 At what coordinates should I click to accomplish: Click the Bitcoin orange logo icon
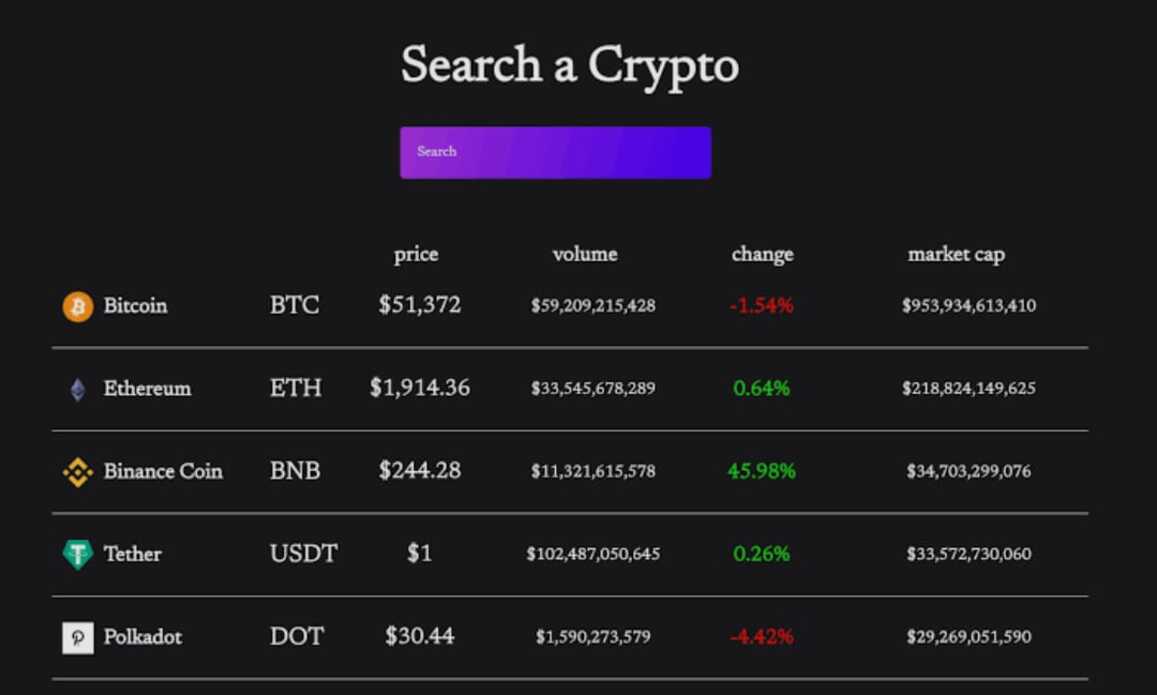coord(77,306)
